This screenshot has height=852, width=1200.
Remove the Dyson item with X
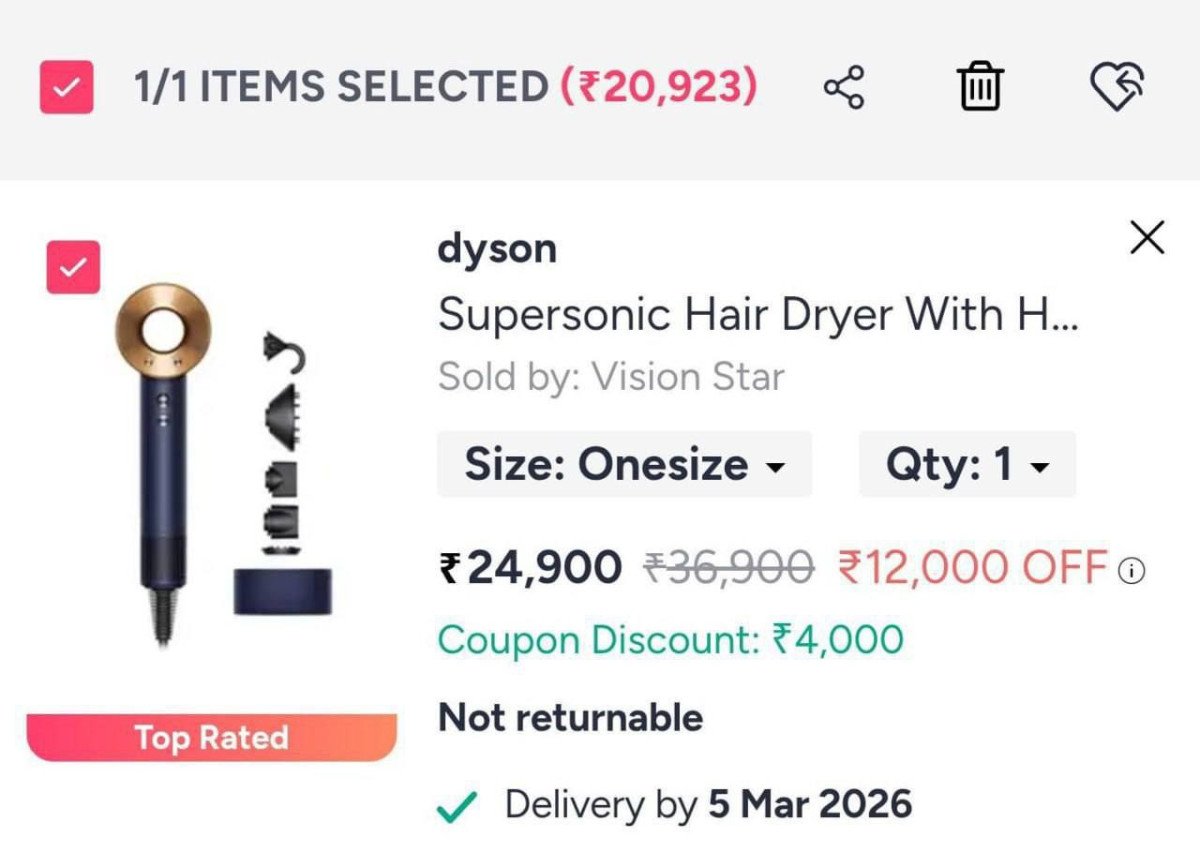tap(1147, 238)
